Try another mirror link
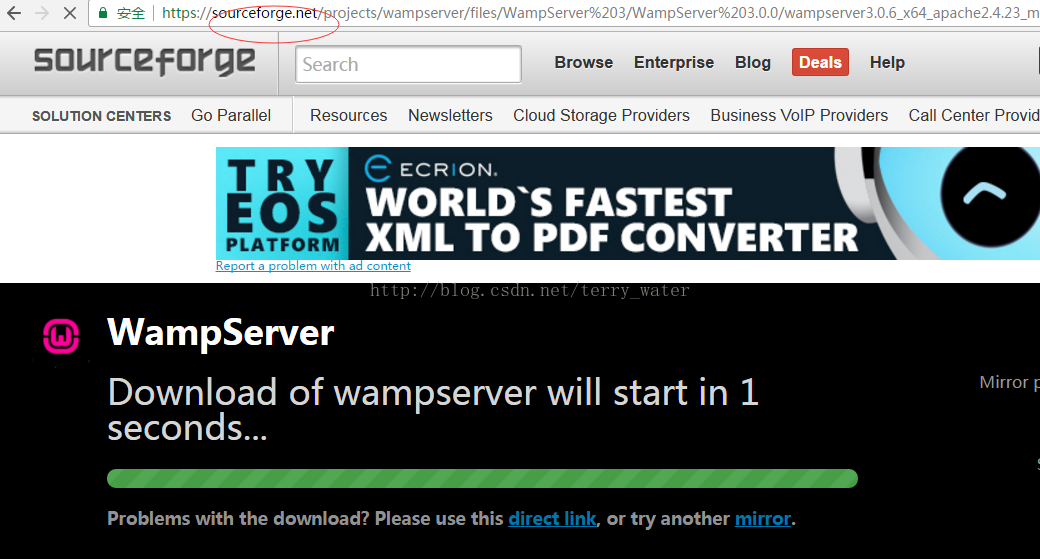Viewport: 1040px width, 559px height. (763, 519)
